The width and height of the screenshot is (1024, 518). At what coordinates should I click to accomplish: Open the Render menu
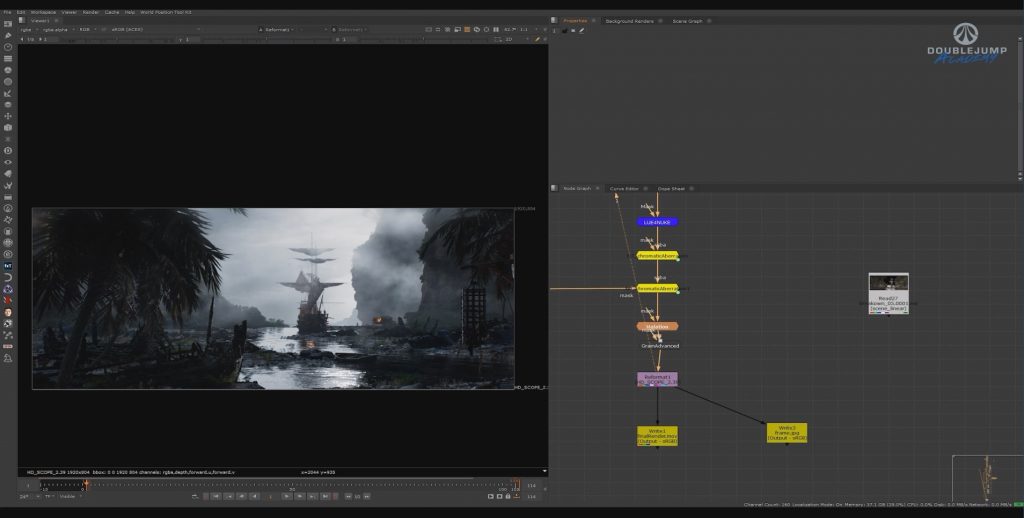click(91, 12)
